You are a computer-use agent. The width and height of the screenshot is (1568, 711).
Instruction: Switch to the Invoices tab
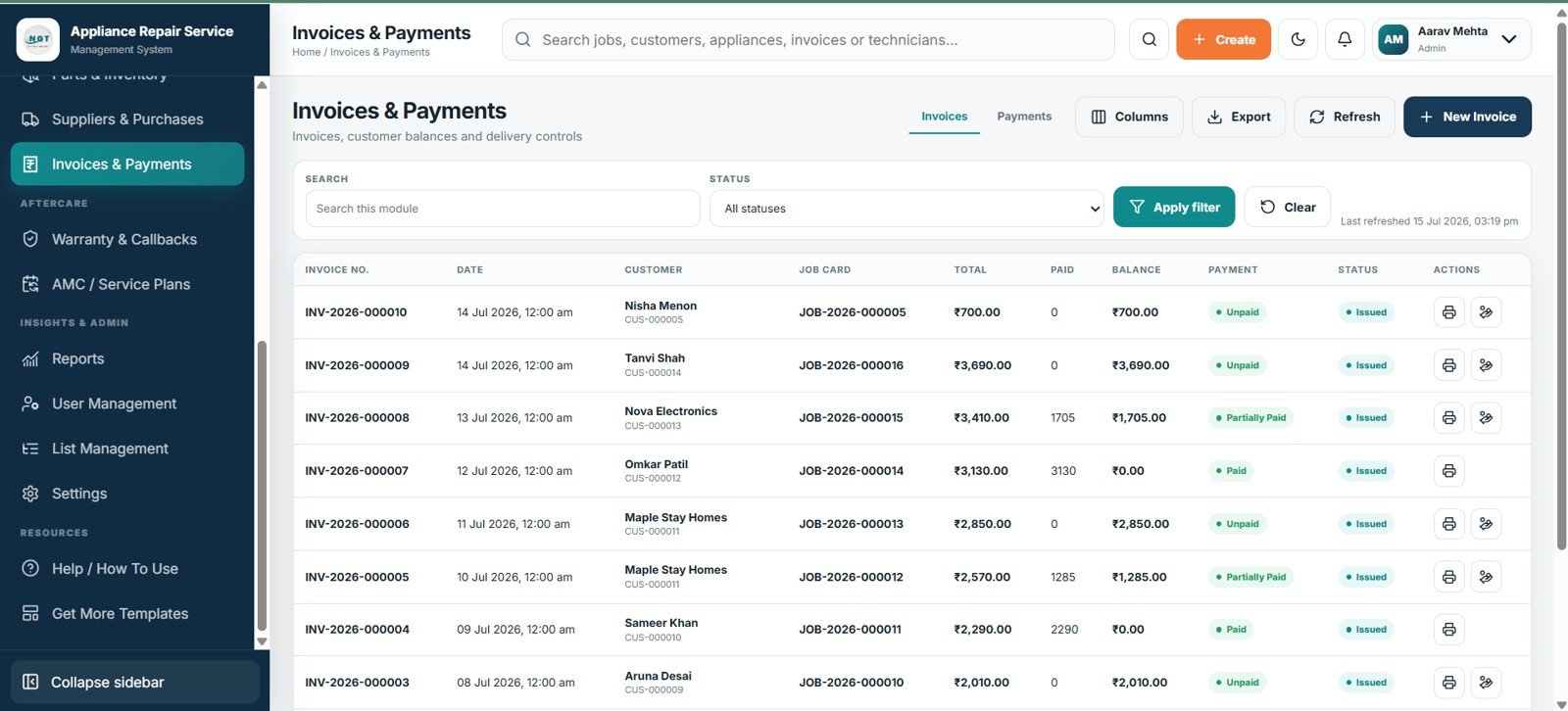[x=944, y=117]
